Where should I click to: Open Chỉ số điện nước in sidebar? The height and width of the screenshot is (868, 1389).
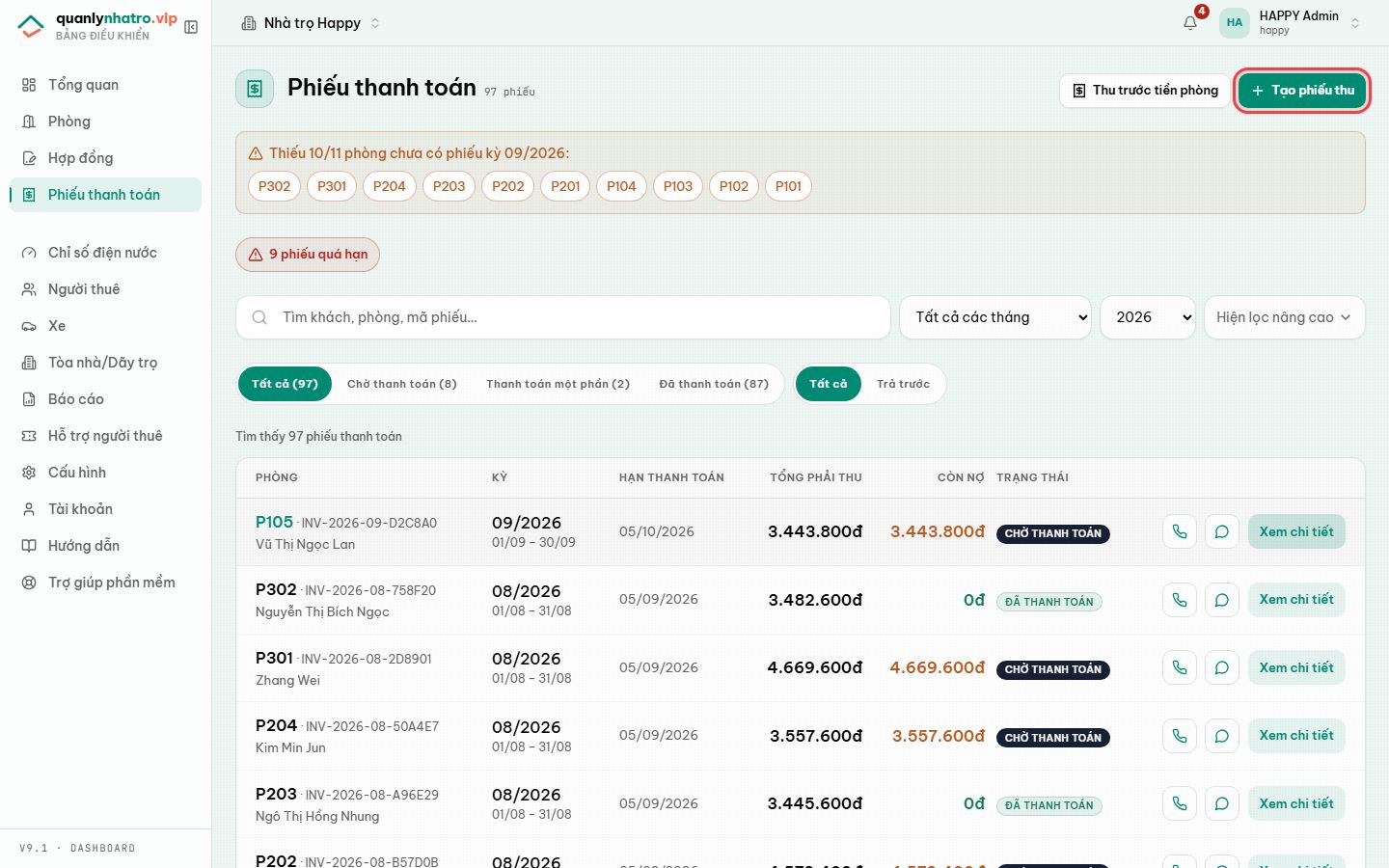[105, 253]
